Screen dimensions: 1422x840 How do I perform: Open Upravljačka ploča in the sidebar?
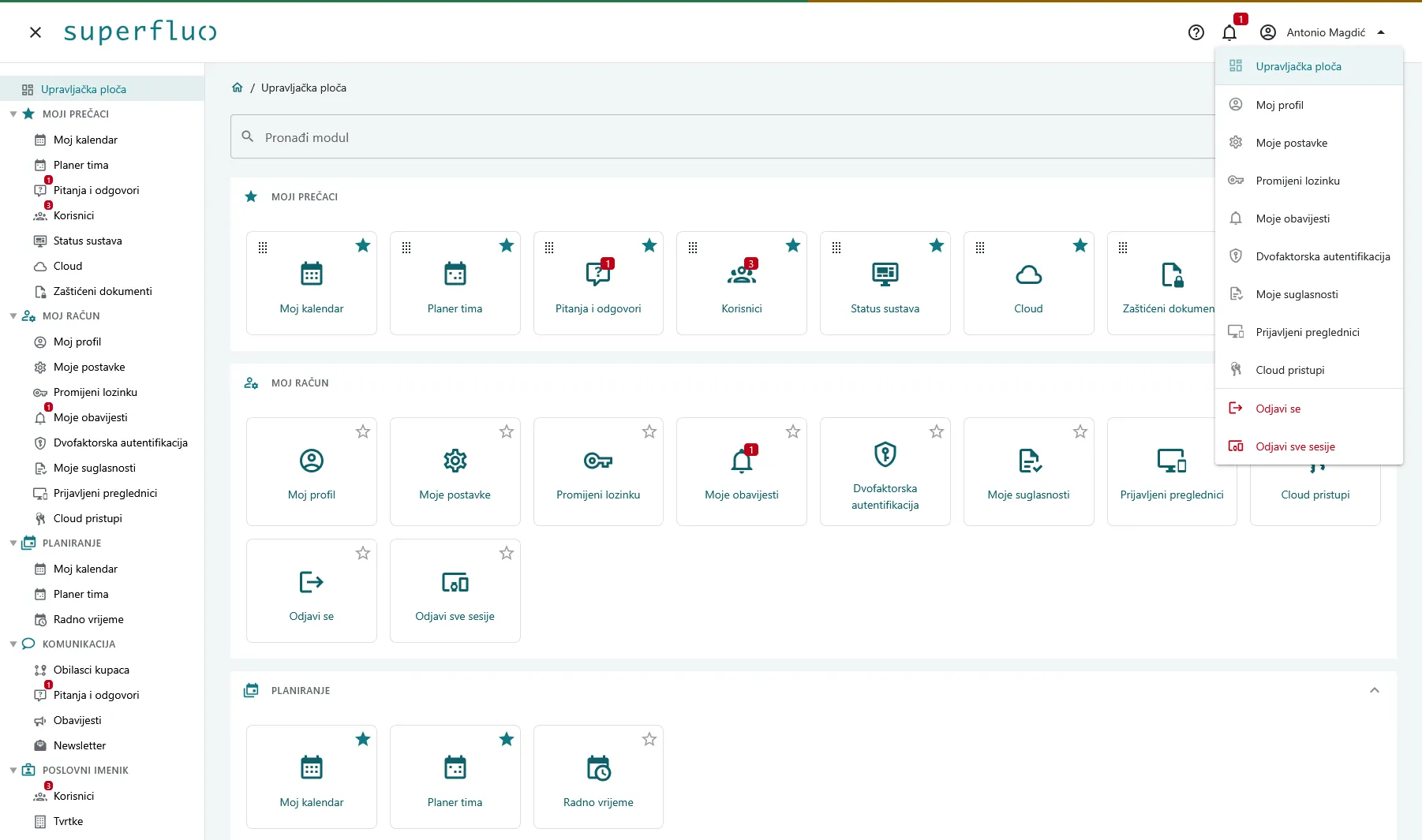(102, 89)
